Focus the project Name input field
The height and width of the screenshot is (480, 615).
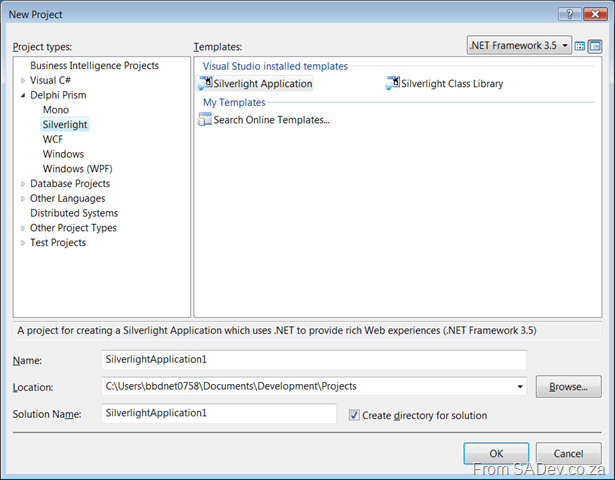click(x=314, y=360)
